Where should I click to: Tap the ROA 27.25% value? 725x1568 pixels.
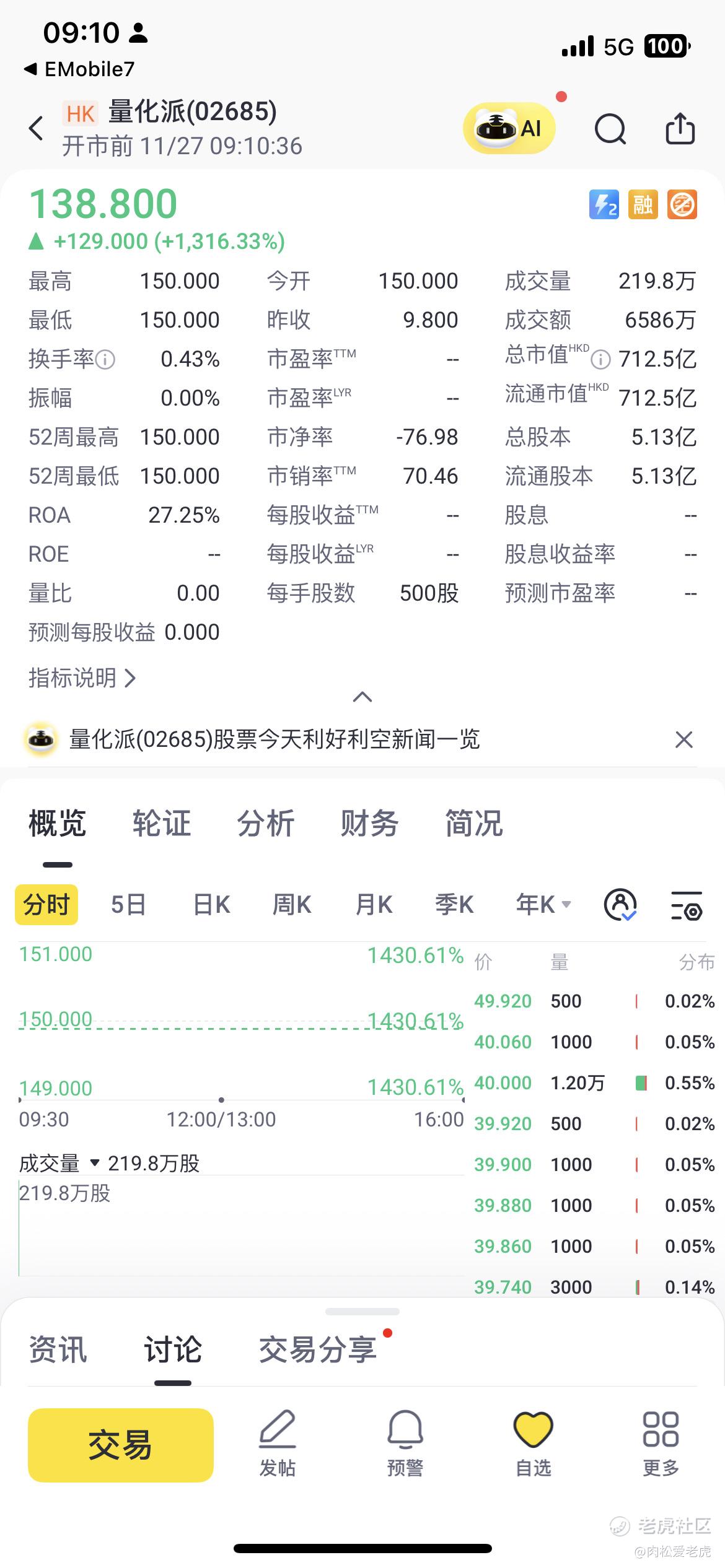pos(184,515)
